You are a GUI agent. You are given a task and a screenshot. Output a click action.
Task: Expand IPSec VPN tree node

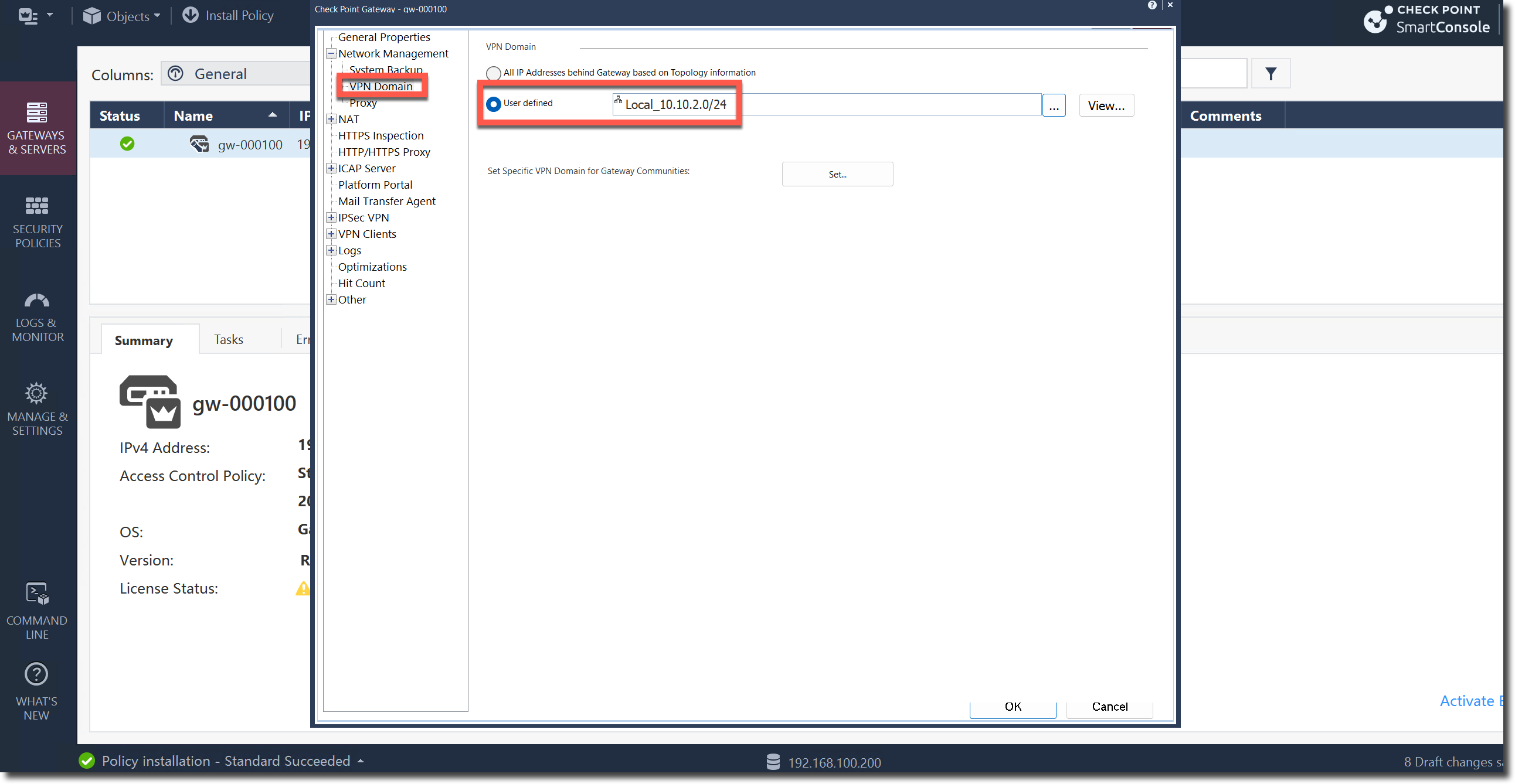[x=331, y=217]
